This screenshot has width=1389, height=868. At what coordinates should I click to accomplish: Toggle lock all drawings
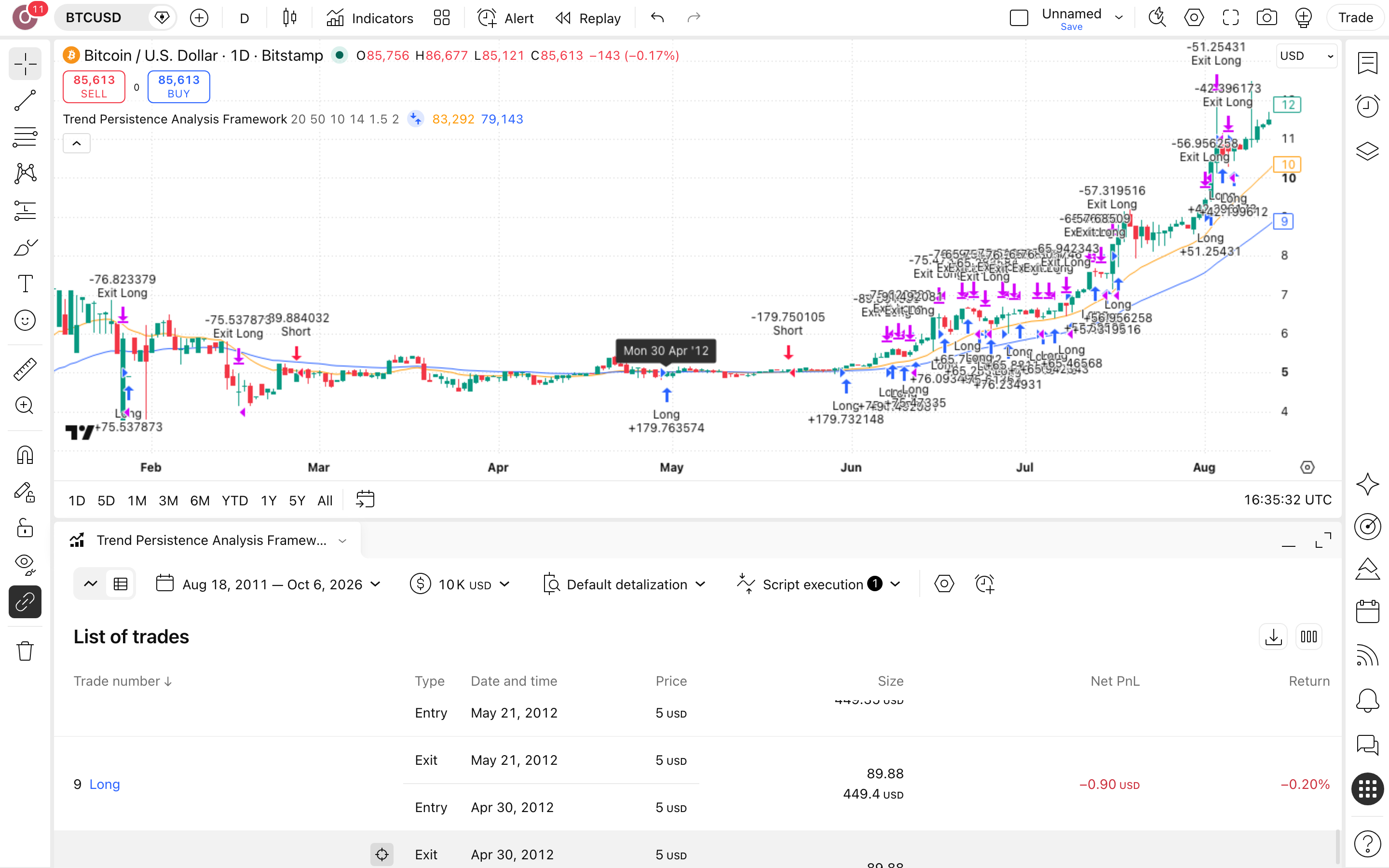tap(25, 528)
